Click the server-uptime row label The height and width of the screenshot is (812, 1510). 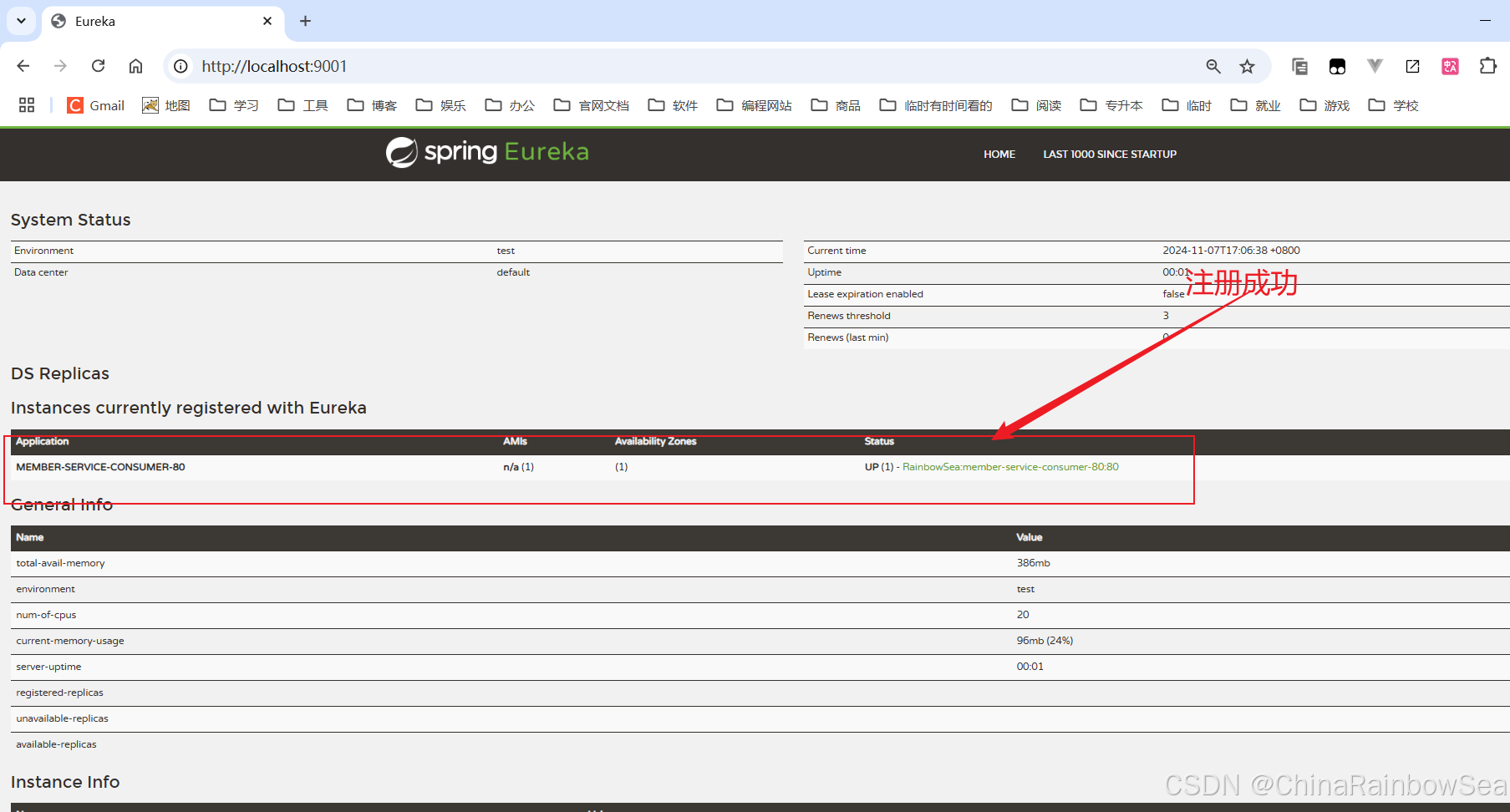(x=48, y=667)
